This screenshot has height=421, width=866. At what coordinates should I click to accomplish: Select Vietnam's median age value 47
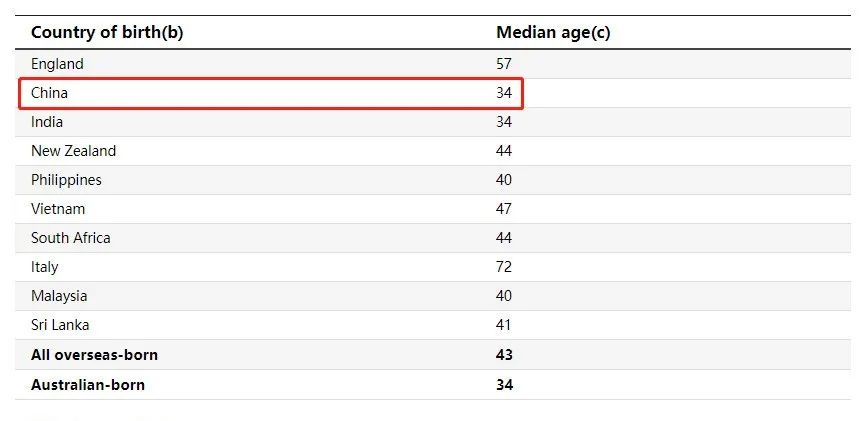click(x=504, y=209)
